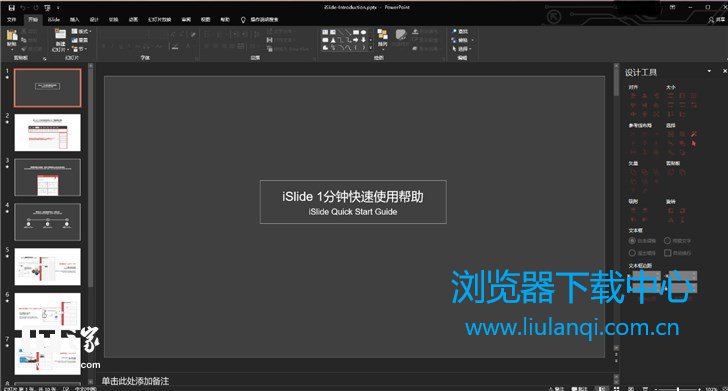Switch to the 插入 ribbon tab
Image resolution: width=728 pixels, height=391 pixels.
click(74, 20)
